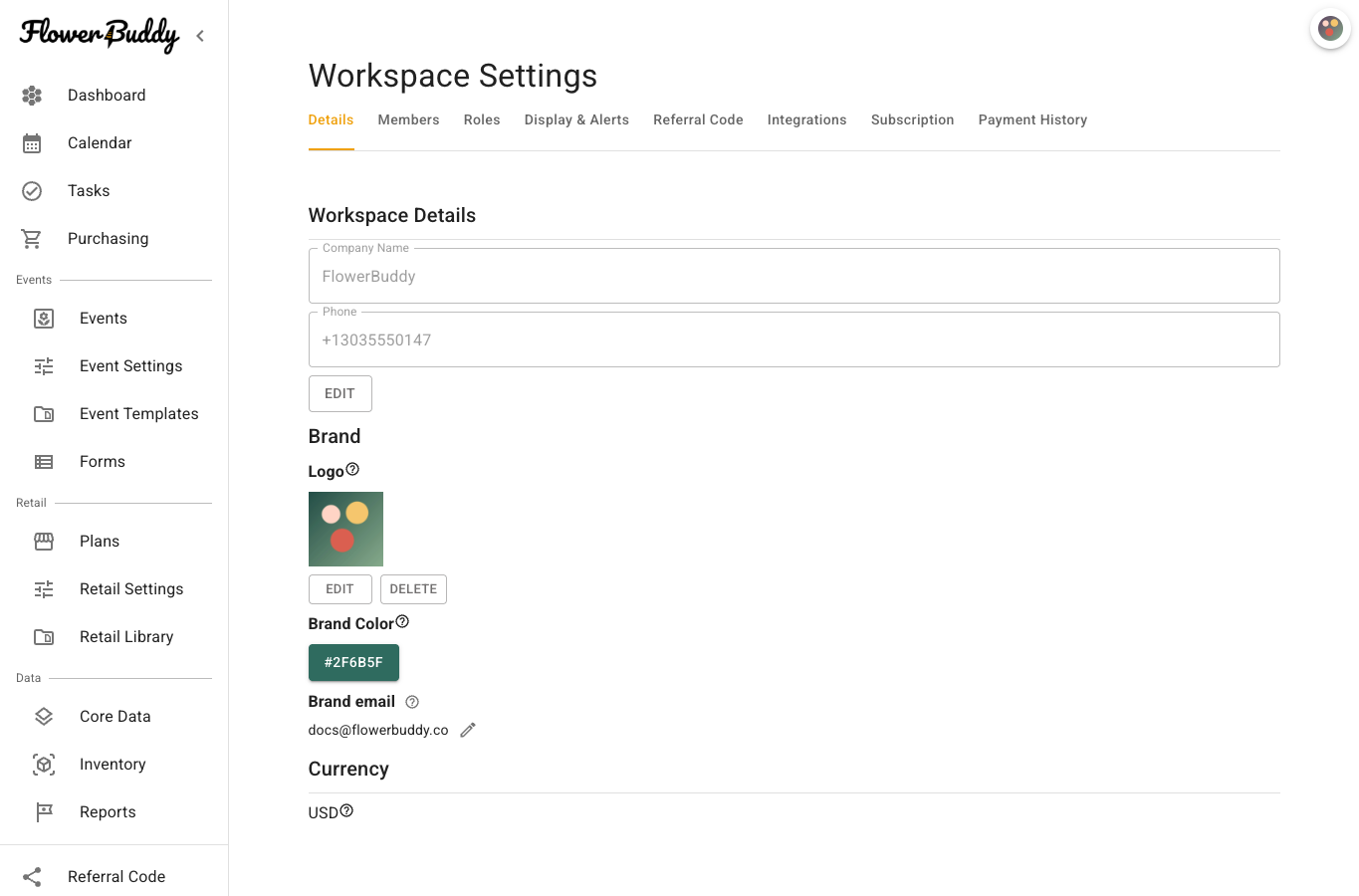Show the USD currency help tooltip
Screen dimensions: 1359x896
[x=346, y=810]
